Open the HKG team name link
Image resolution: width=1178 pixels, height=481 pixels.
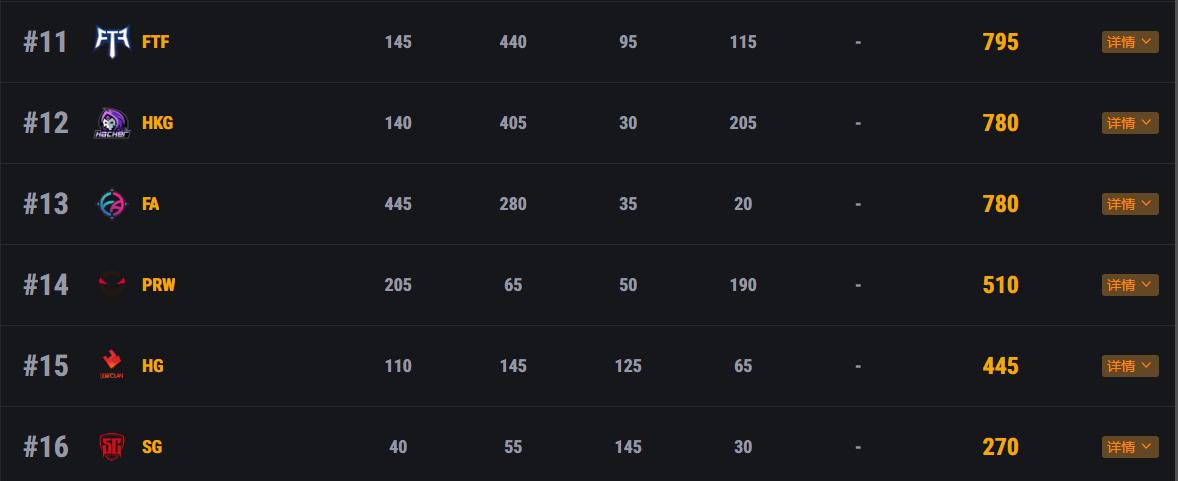157,123
